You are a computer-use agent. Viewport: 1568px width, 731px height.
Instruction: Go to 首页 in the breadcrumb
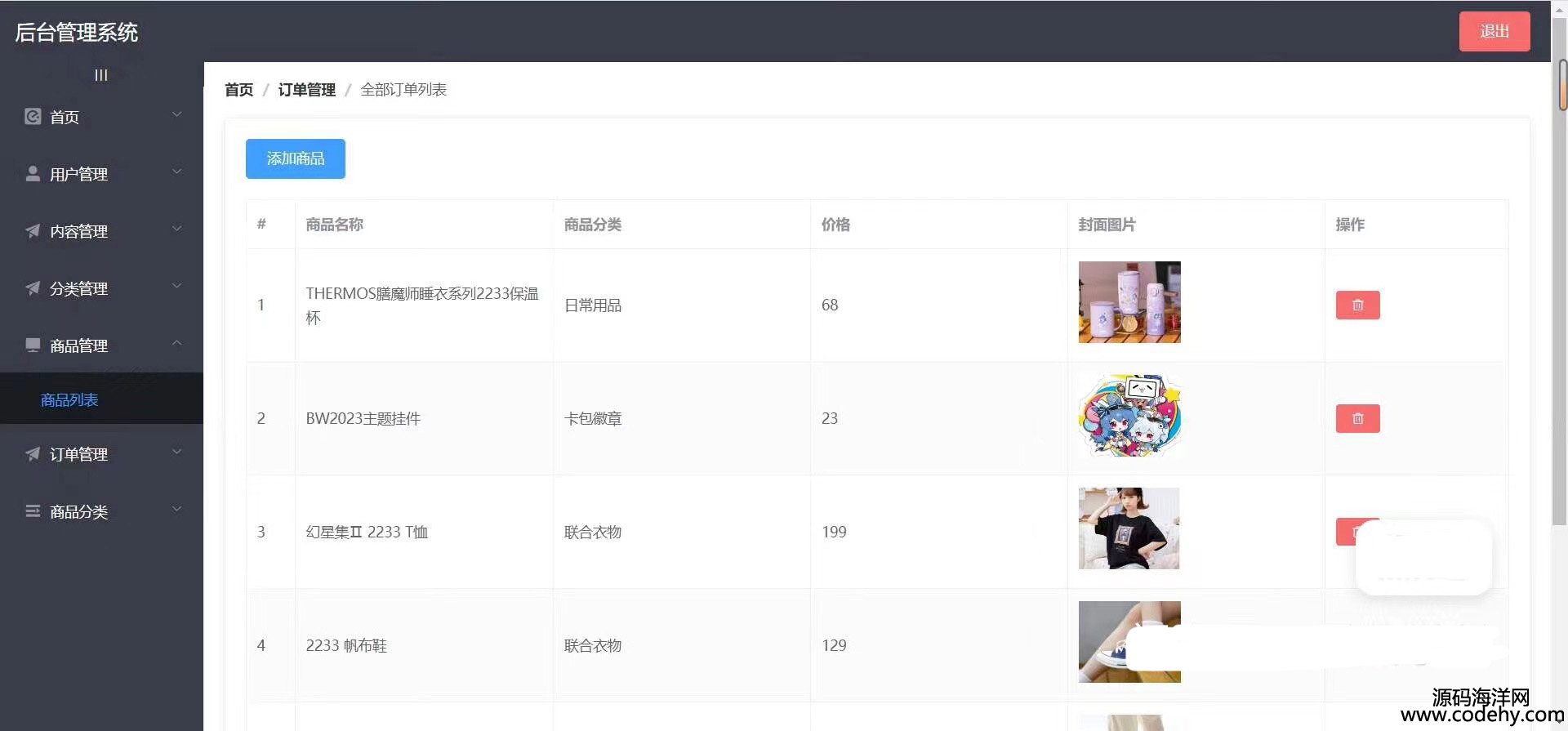[239, 90]
